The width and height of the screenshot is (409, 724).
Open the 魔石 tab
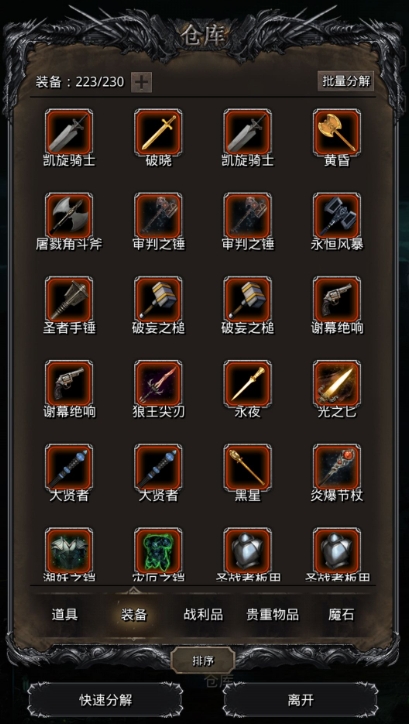coord(342,615)
